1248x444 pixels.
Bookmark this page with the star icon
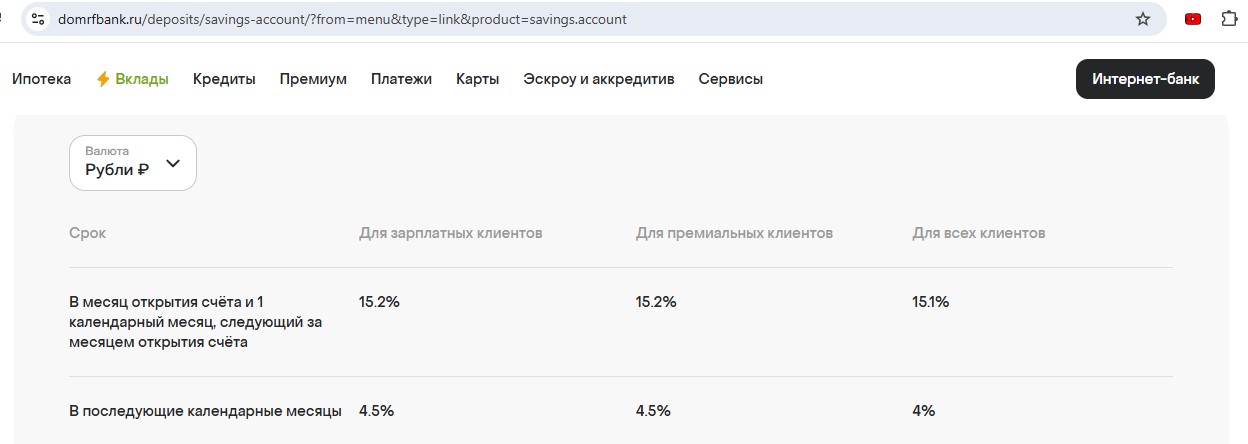pyautogui.click(x=1143, y=19)
